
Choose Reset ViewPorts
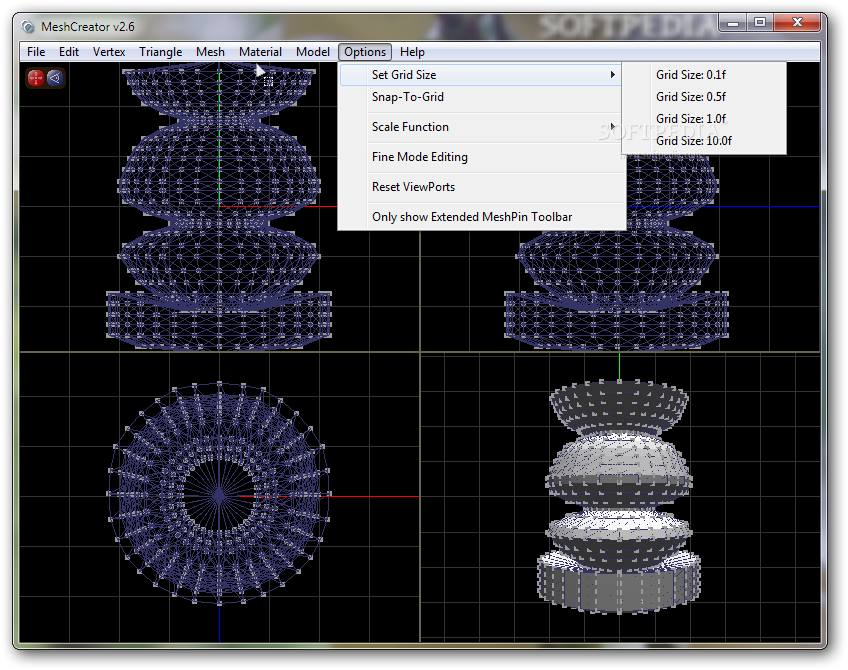(x=480, y=187)
